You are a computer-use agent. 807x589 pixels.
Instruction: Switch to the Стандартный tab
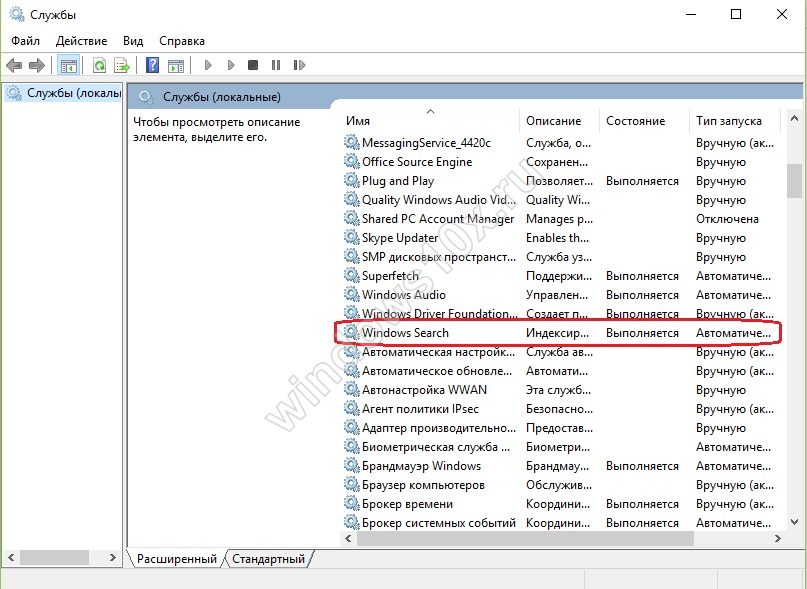pyautogui.click(x=268, y=559)
